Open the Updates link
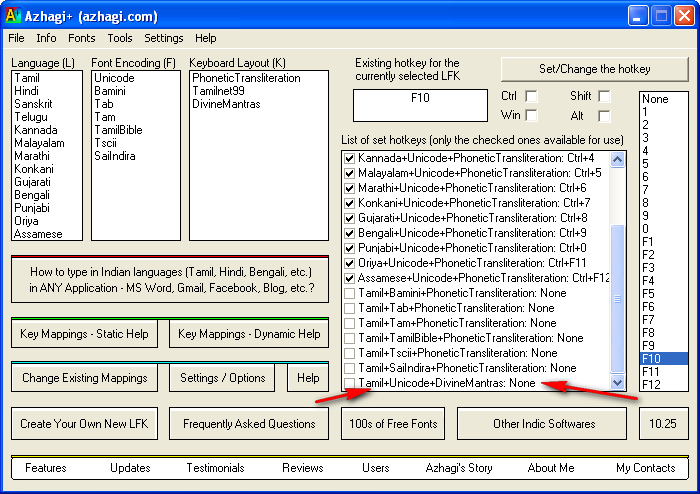Image resolution: width=700 pixels, height=494 pixels. coord(130,468)
